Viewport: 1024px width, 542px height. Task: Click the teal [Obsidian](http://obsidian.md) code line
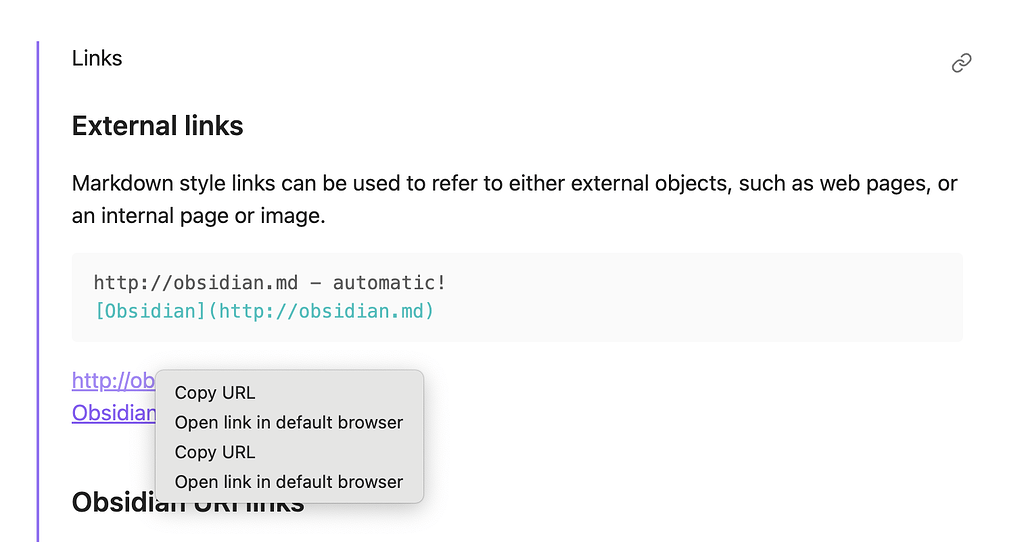pos(264,311)
